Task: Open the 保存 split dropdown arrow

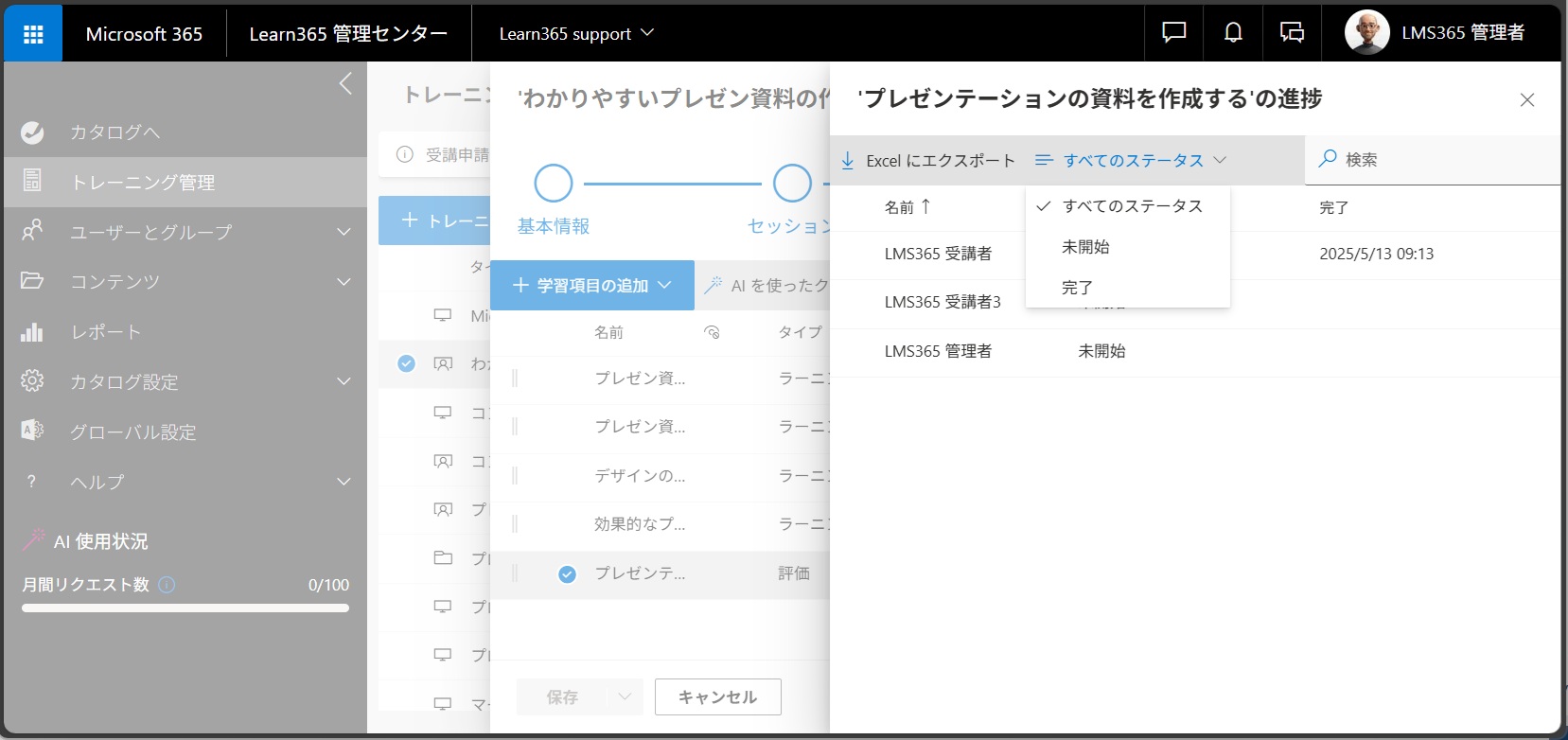Action: (625, 697)
